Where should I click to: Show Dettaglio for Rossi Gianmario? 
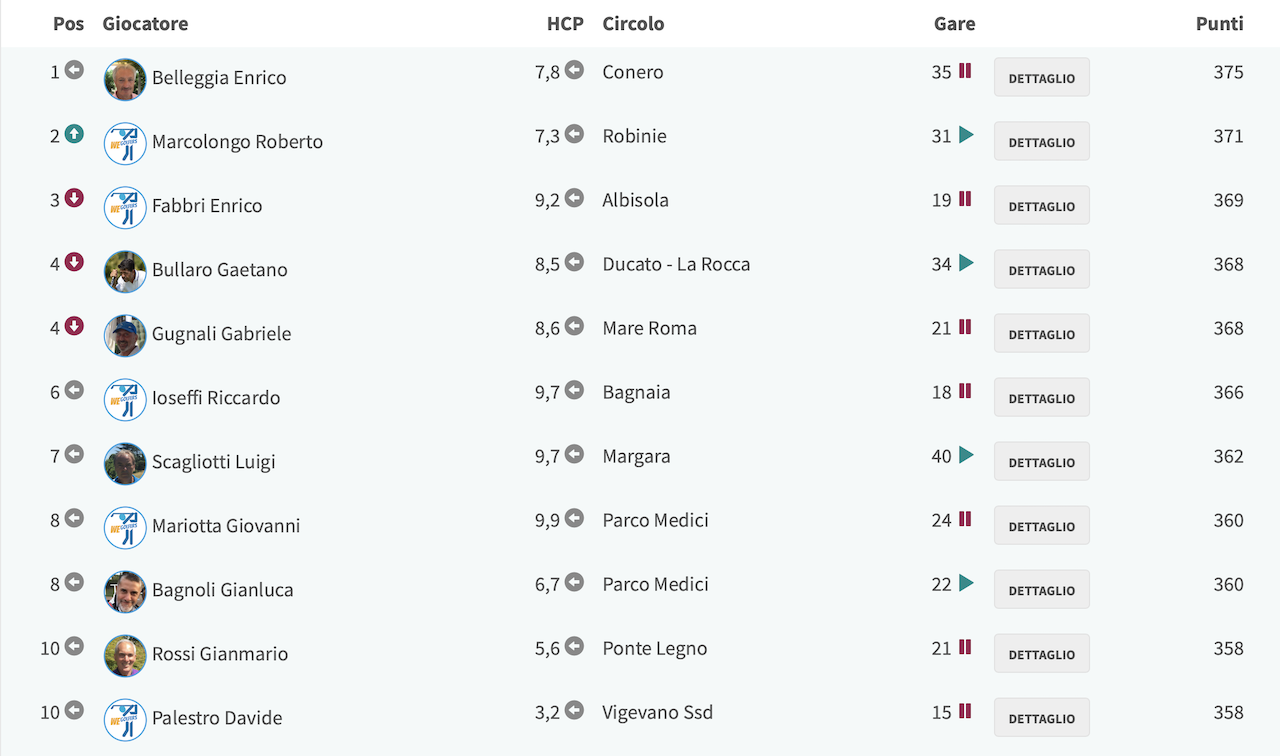coord(1042,653)
